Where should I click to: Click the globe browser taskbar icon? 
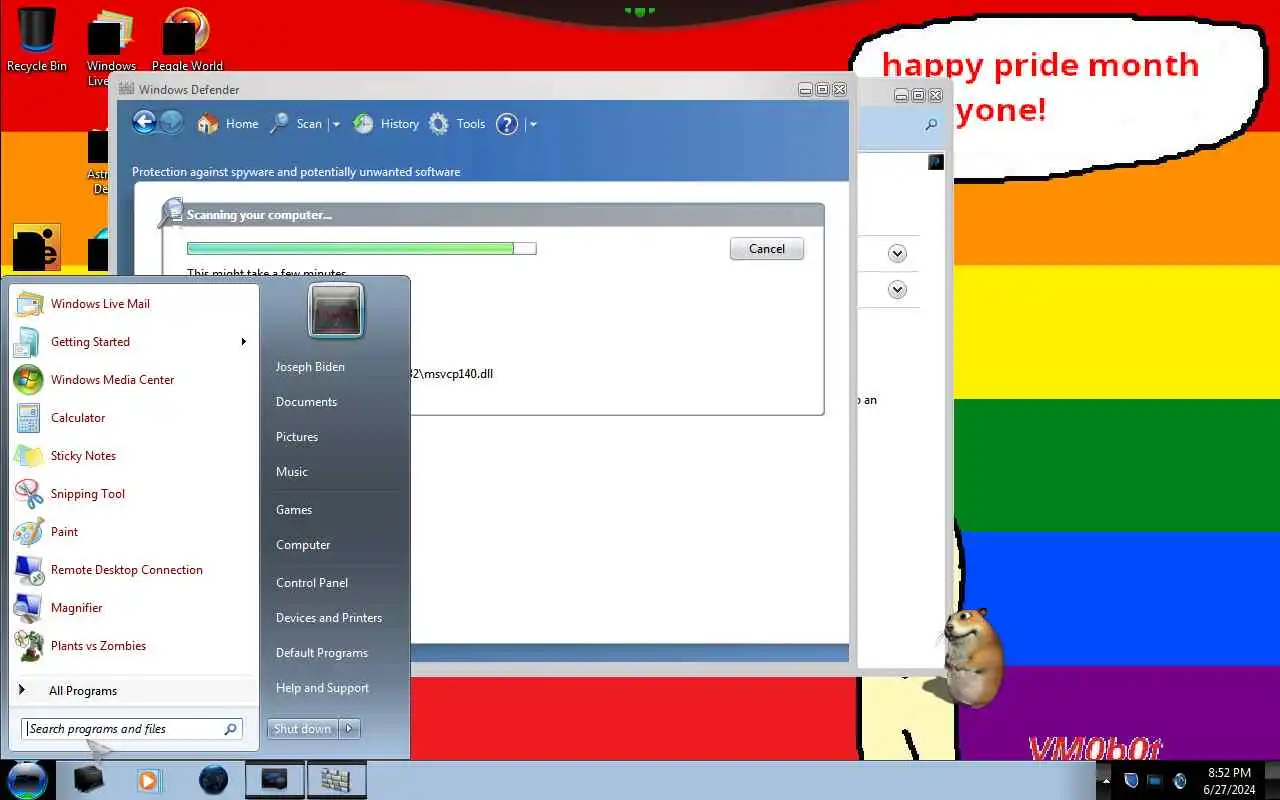click(213, 780)
